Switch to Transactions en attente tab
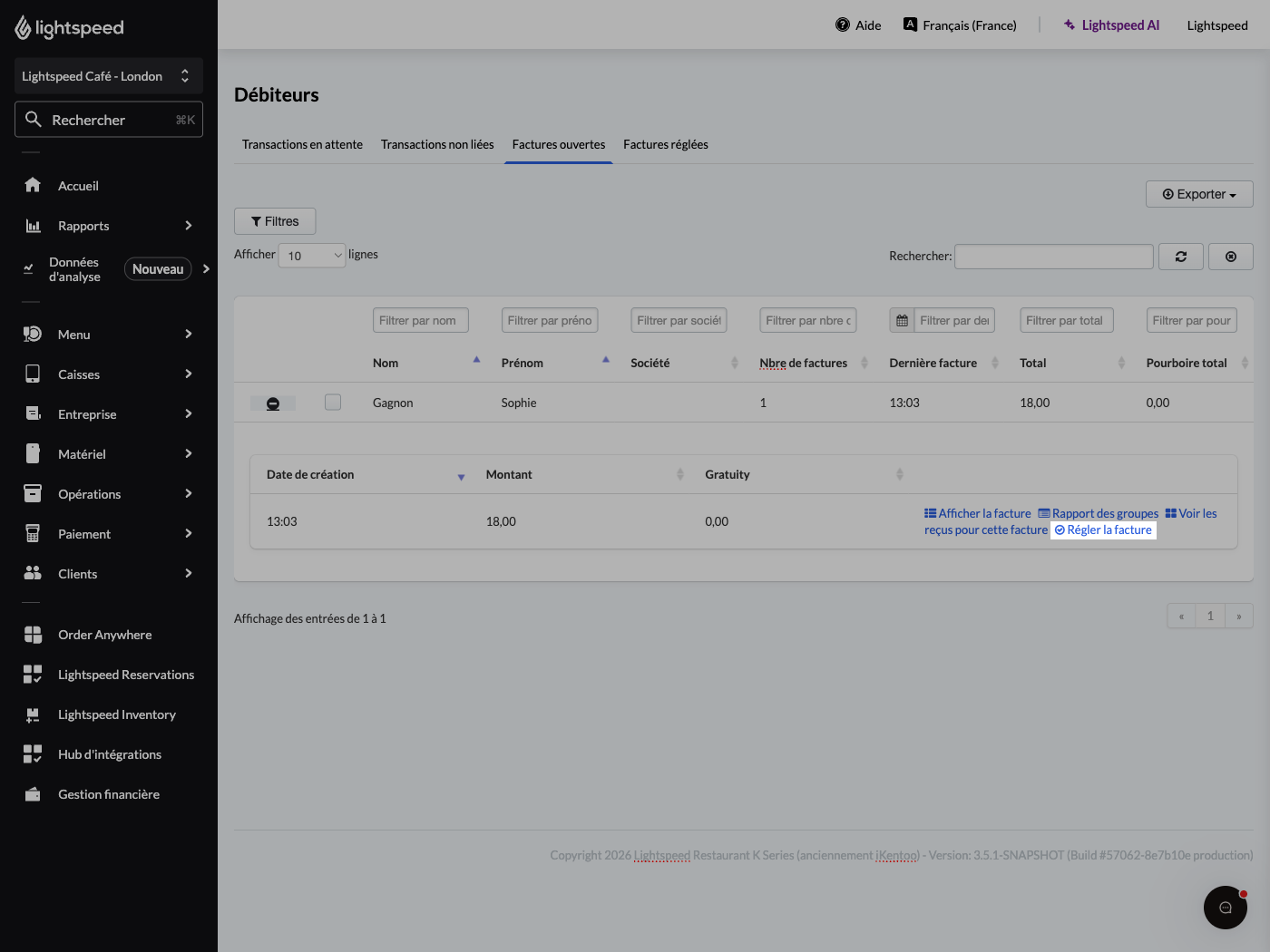Viewport: 1270px width, 952px height. tap(302, 144)
